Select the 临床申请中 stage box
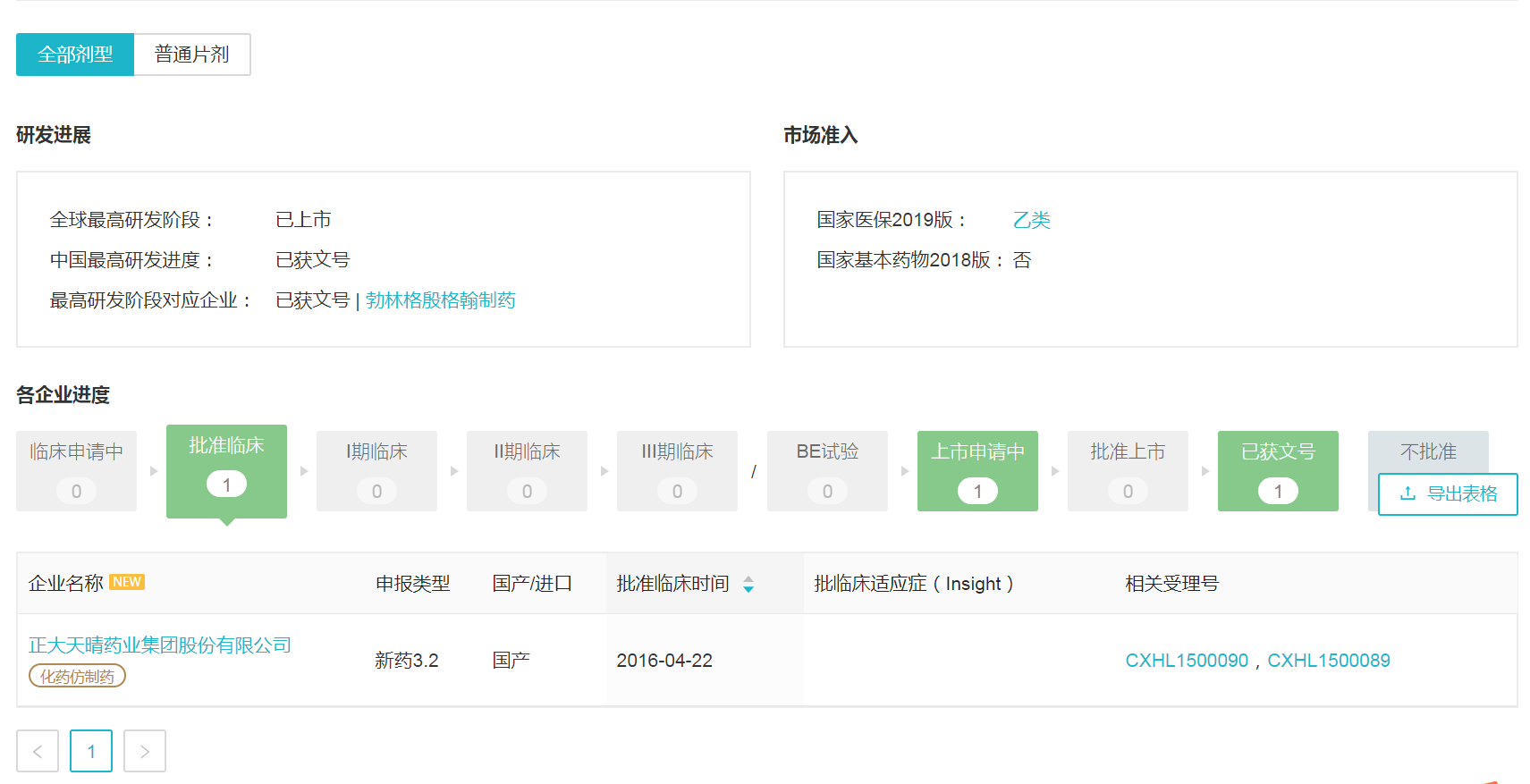This screenshot has width=1530, height=784. [77, 470]
